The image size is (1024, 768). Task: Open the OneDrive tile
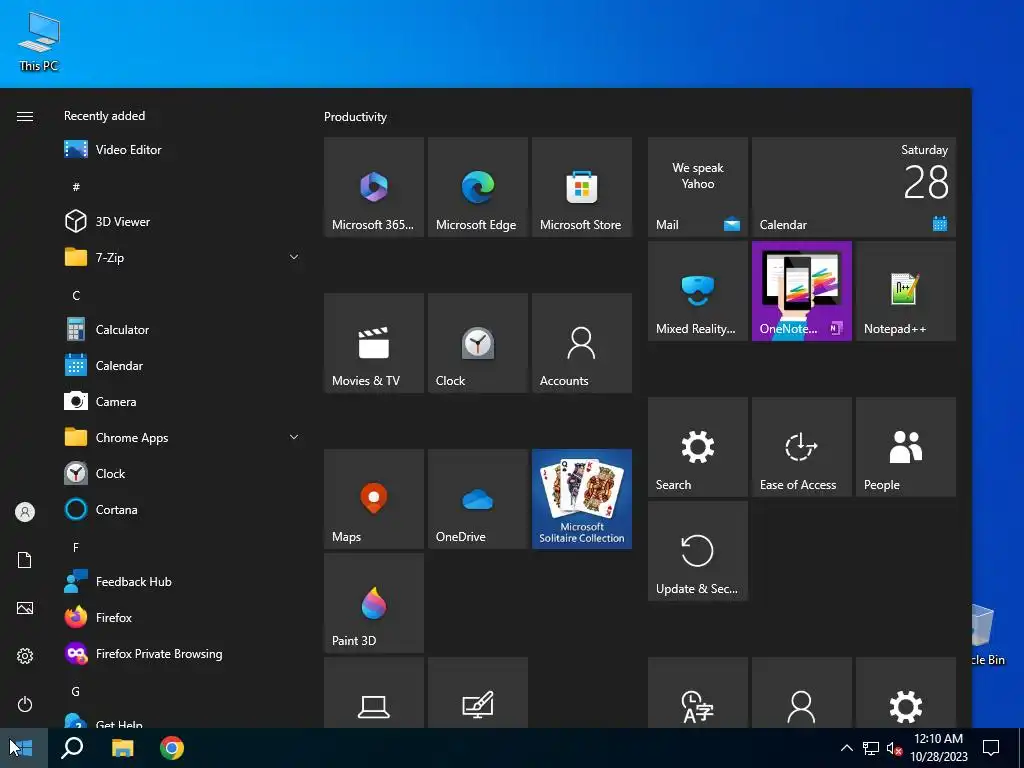point(477,499)
